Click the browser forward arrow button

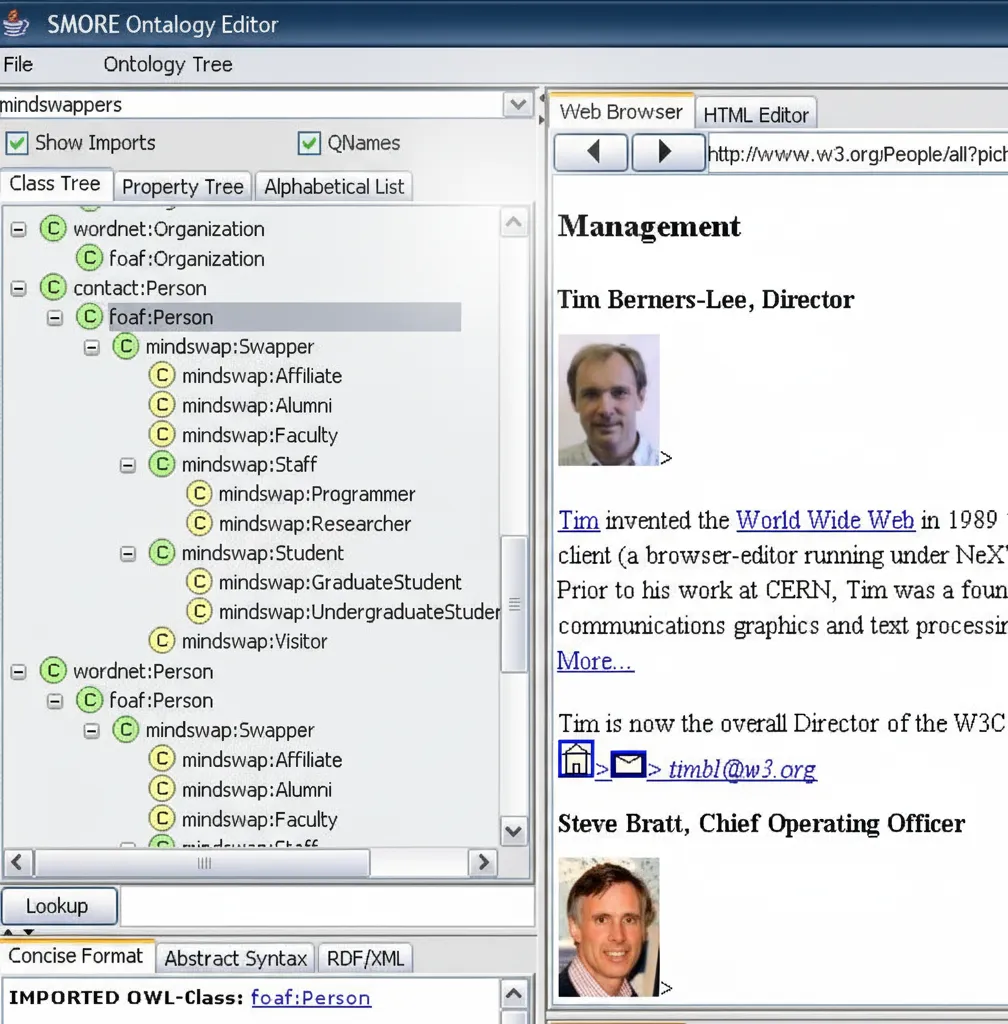(665, 153)
